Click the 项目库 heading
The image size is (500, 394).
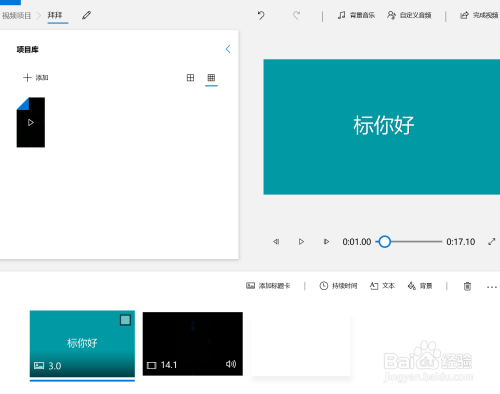(x=28, y=50)
